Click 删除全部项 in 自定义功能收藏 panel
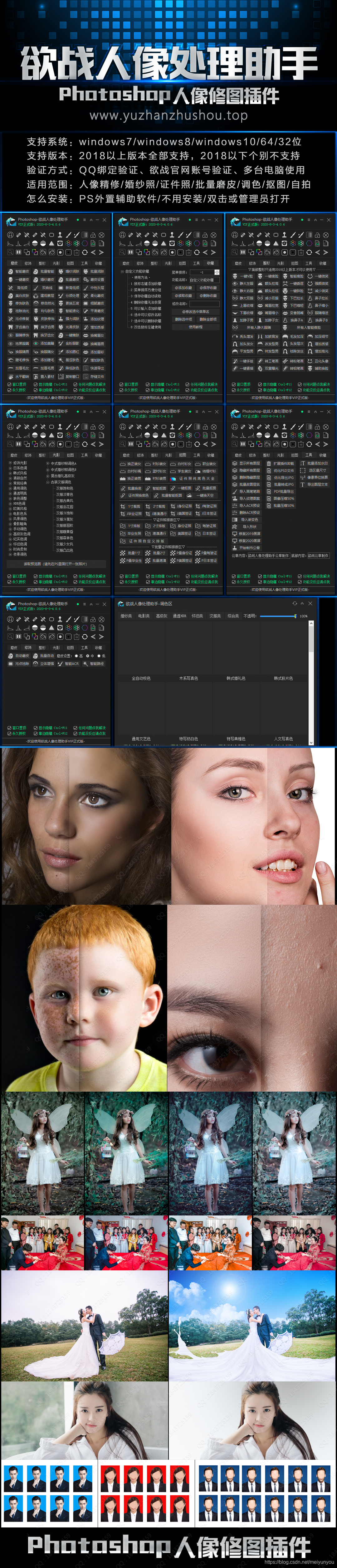This screenshot has width=337, height=1568. click(208, 319)
